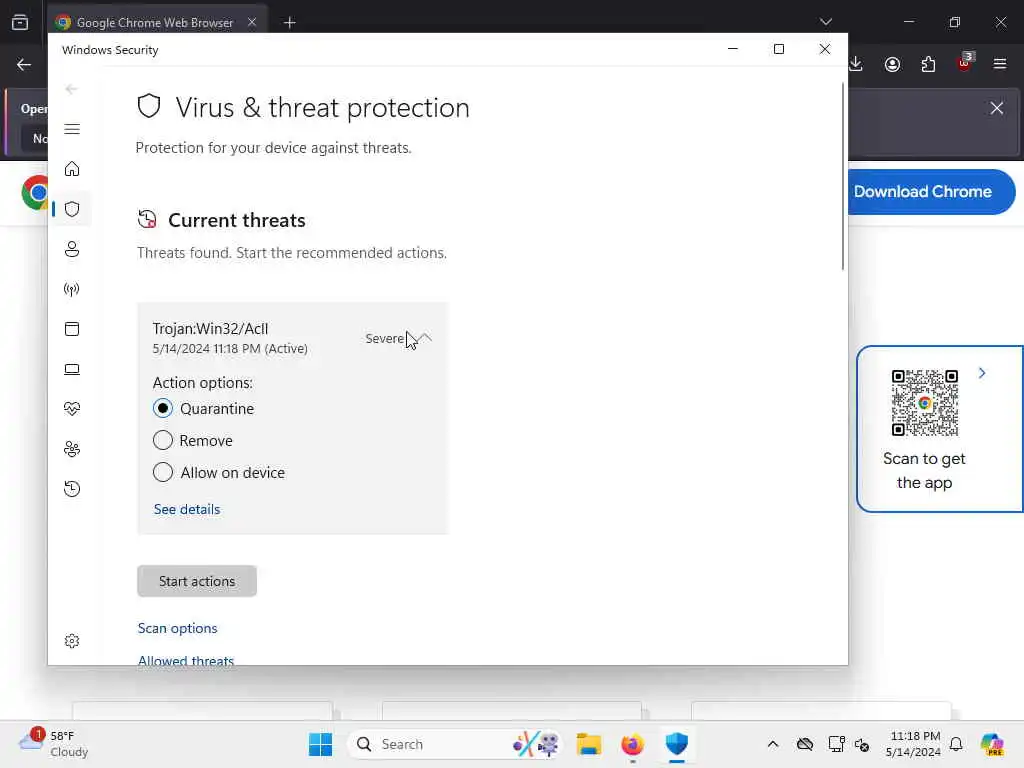Viewport: 1024px width, 768px height.
Task: Open browser account profile icon
Action: click(892, 64)
